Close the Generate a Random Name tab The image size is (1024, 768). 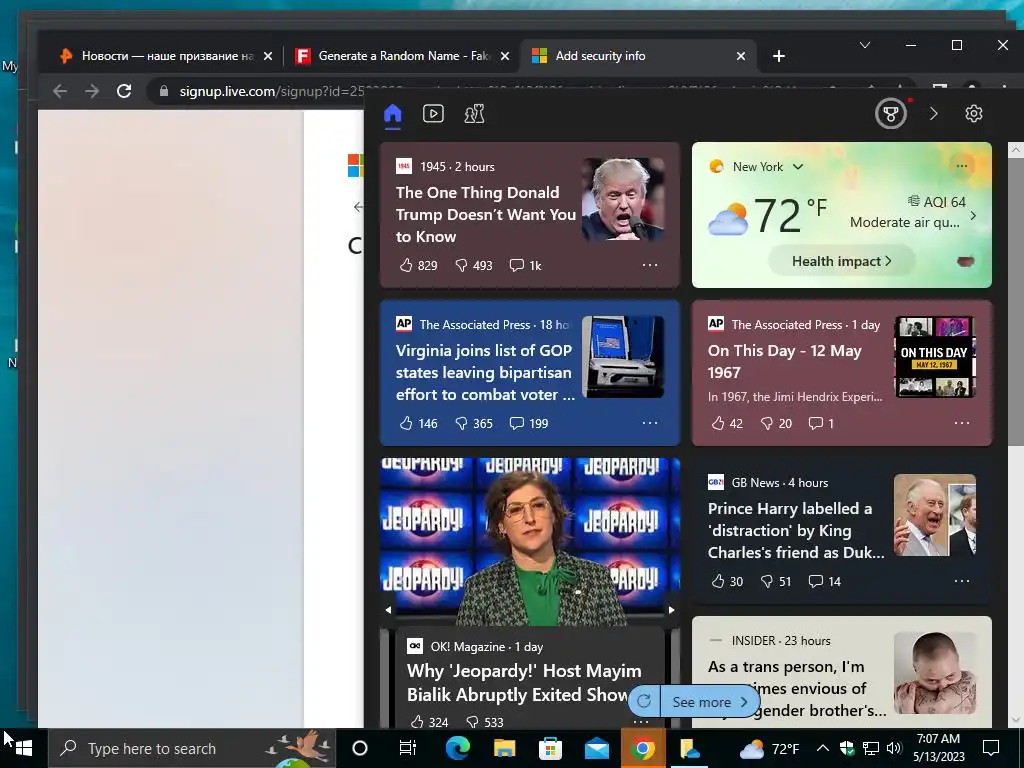pyautogui.click(x=505, y=56)
